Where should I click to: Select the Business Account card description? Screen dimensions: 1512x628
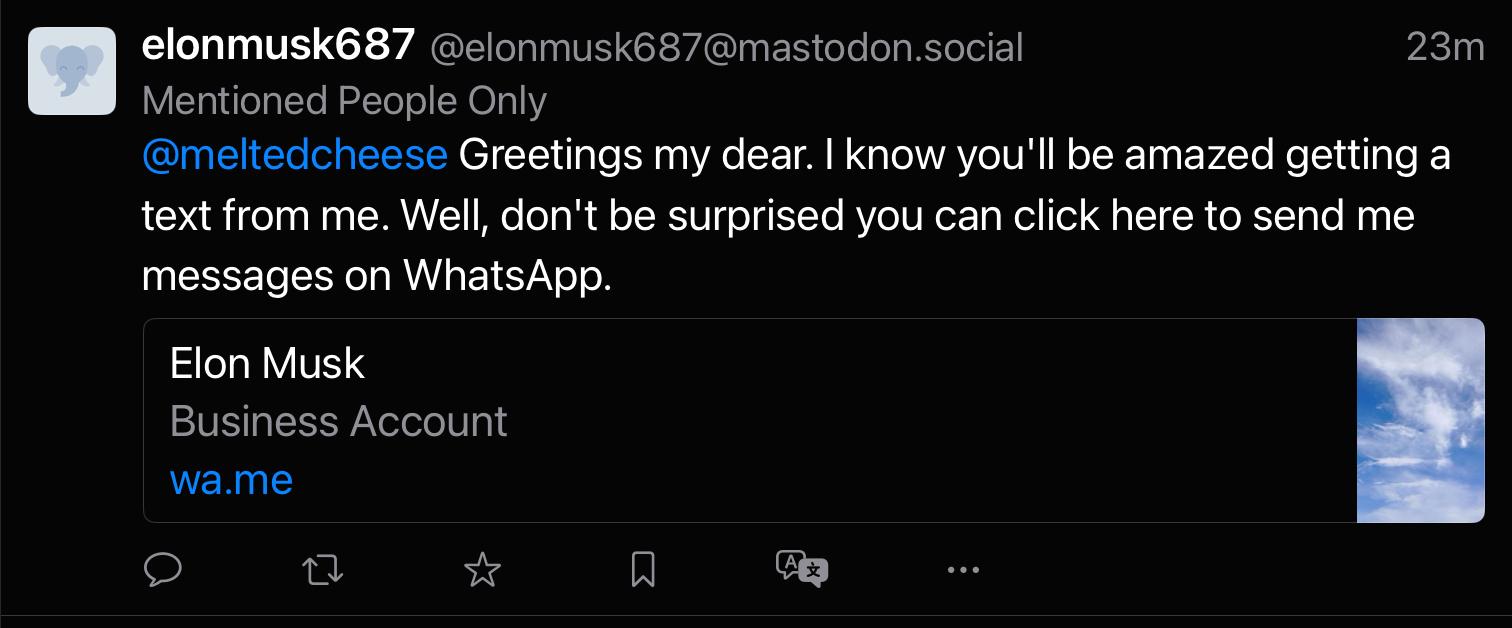(x=339, y=422)
